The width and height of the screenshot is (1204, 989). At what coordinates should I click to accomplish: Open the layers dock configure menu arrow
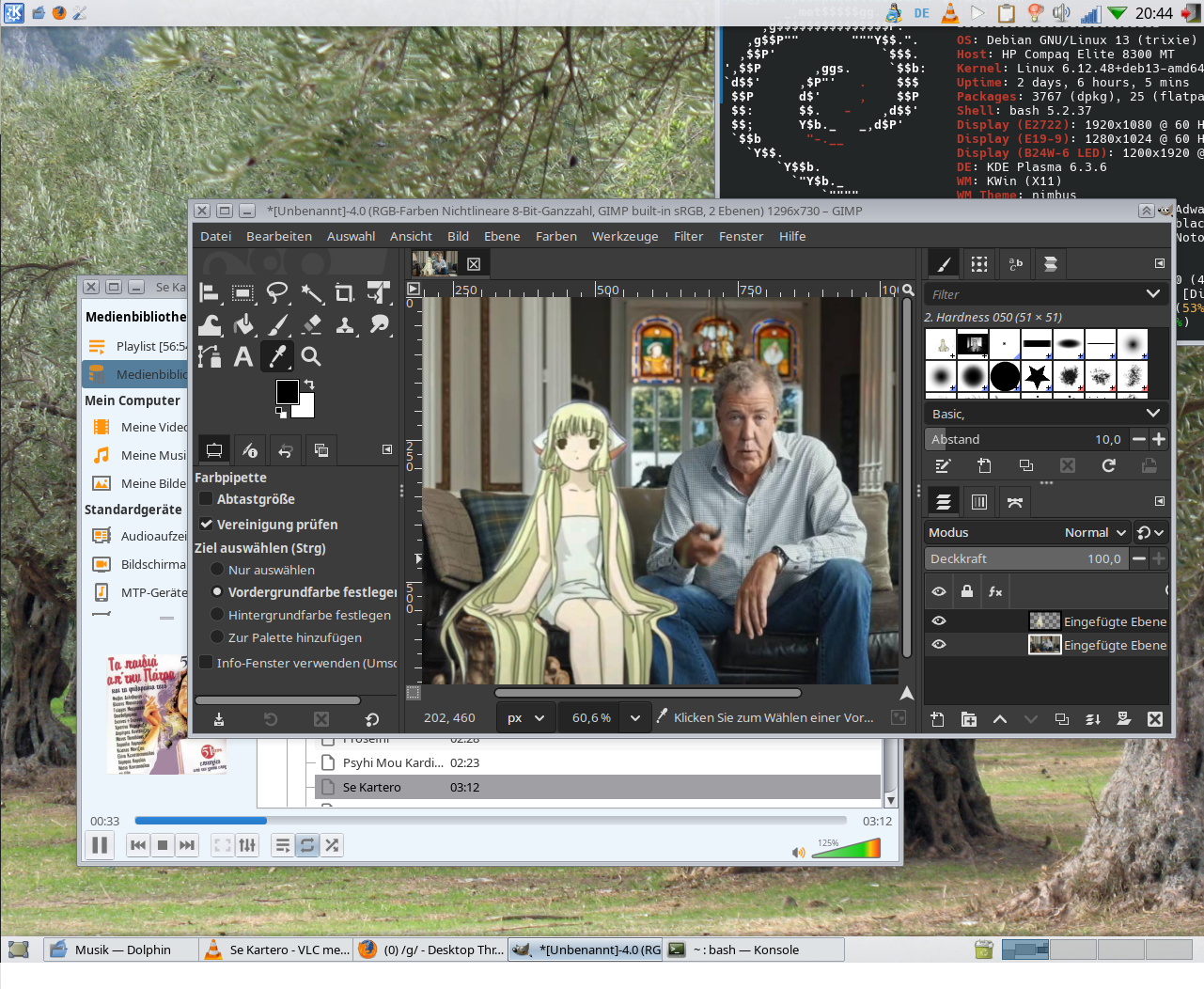coord(1160,501)
